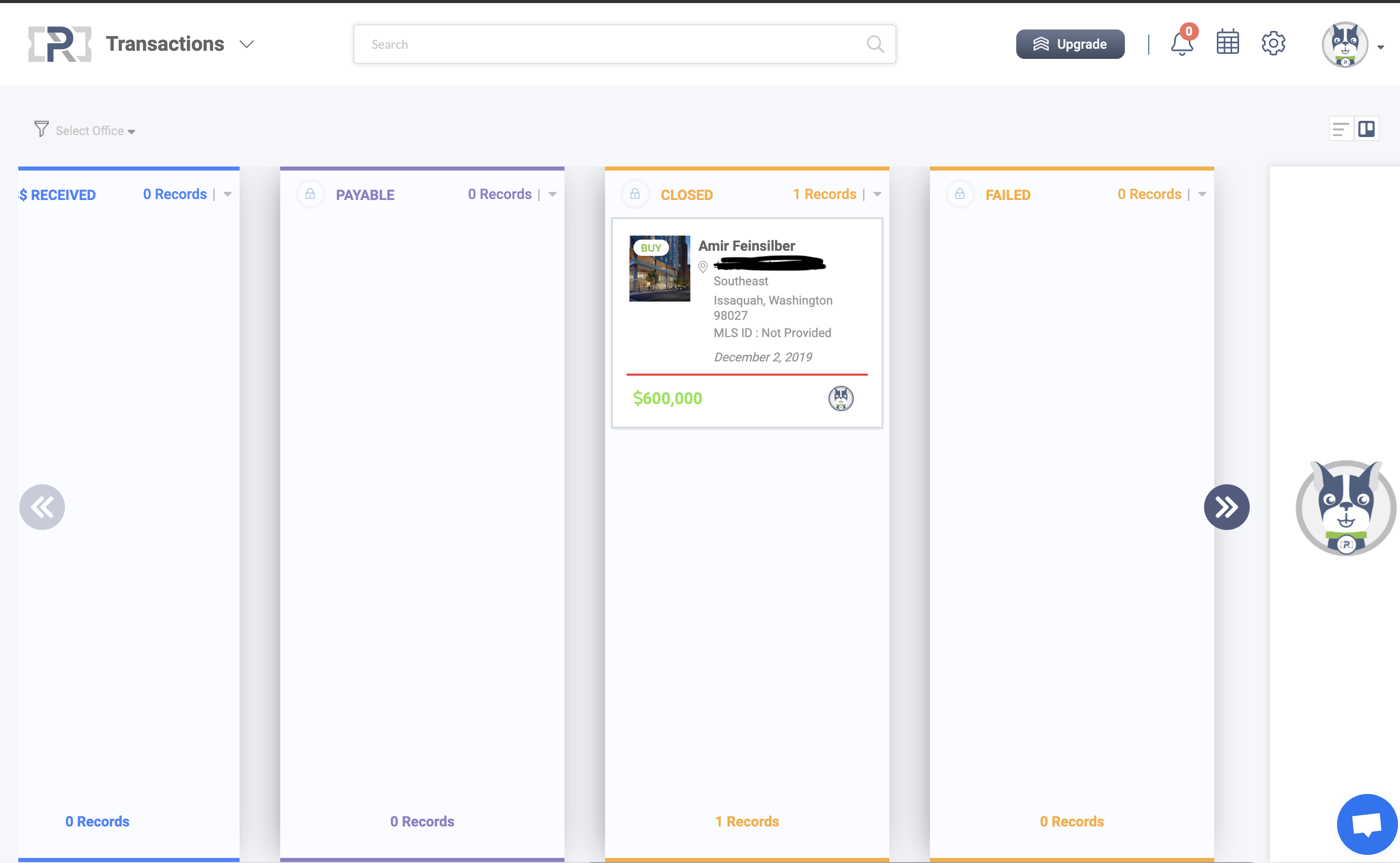Expand the CLOSED column options dropdown

coord(877,194)
